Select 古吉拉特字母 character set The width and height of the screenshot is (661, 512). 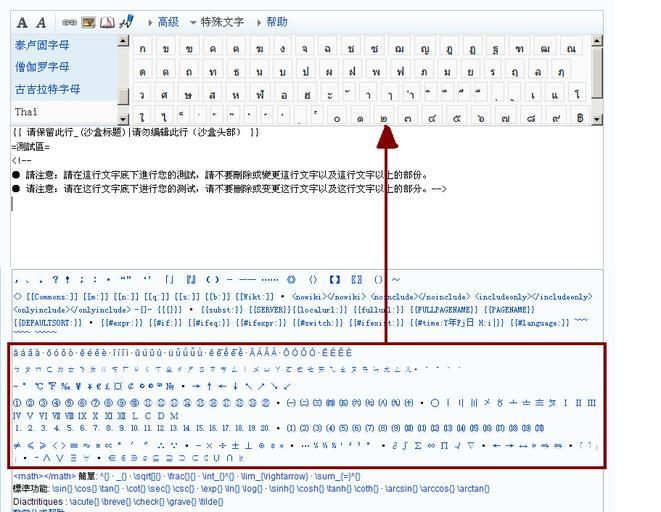click(48, 89)
